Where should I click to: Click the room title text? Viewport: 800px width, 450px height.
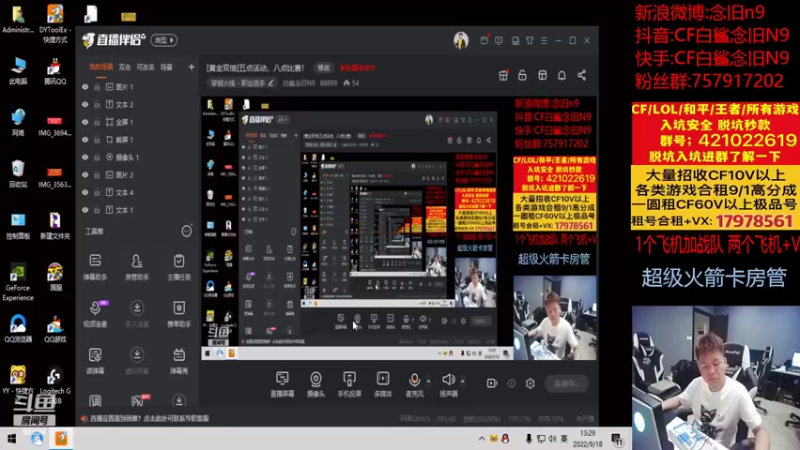(255, 68)
